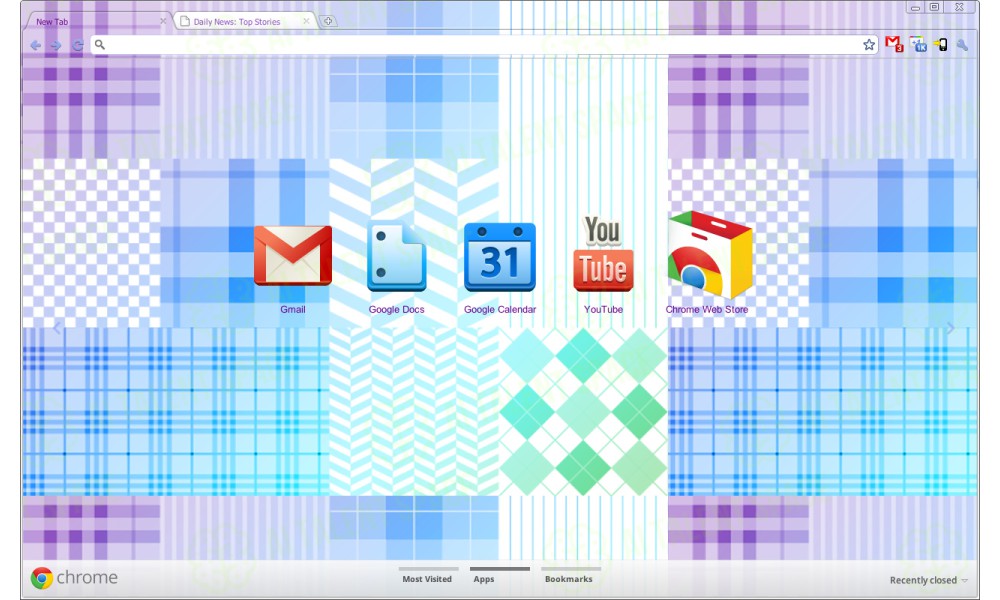
Task: Click the blue extension icon beside Gmail checker
Action: 918,45
